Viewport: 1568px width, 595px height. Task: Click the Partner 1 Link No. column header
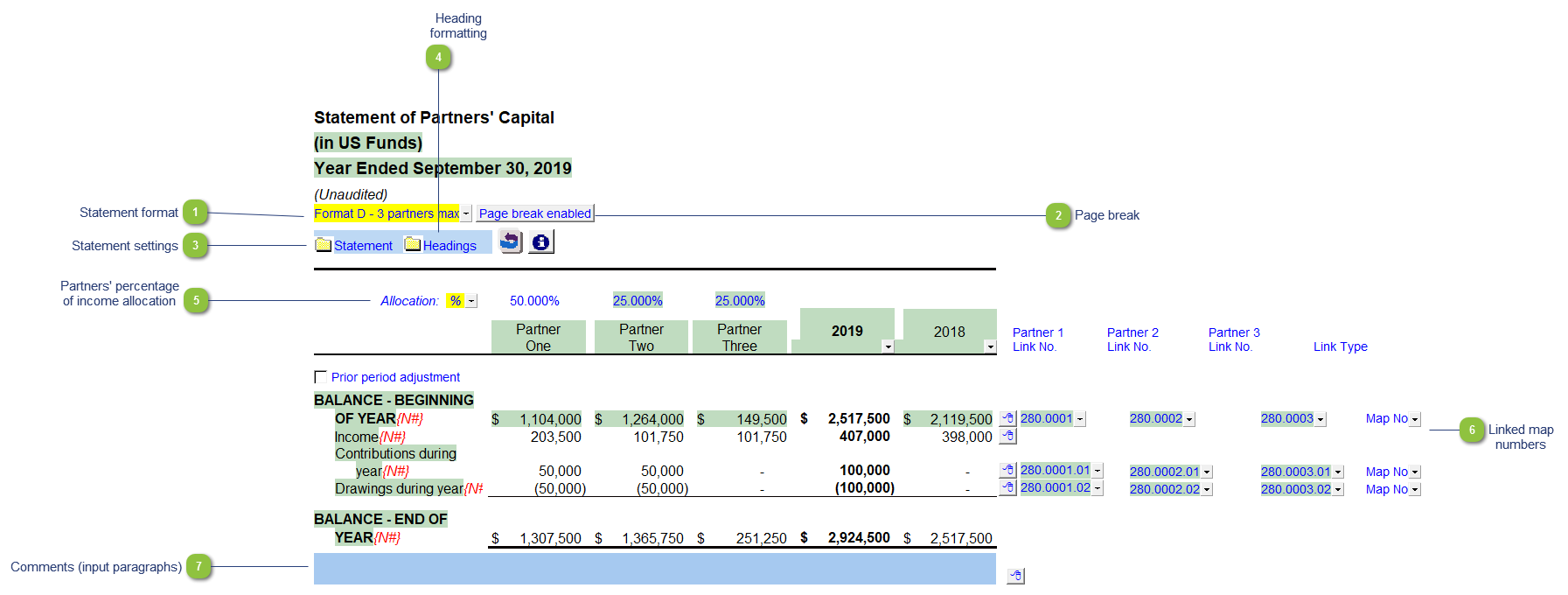[1038, 339]
